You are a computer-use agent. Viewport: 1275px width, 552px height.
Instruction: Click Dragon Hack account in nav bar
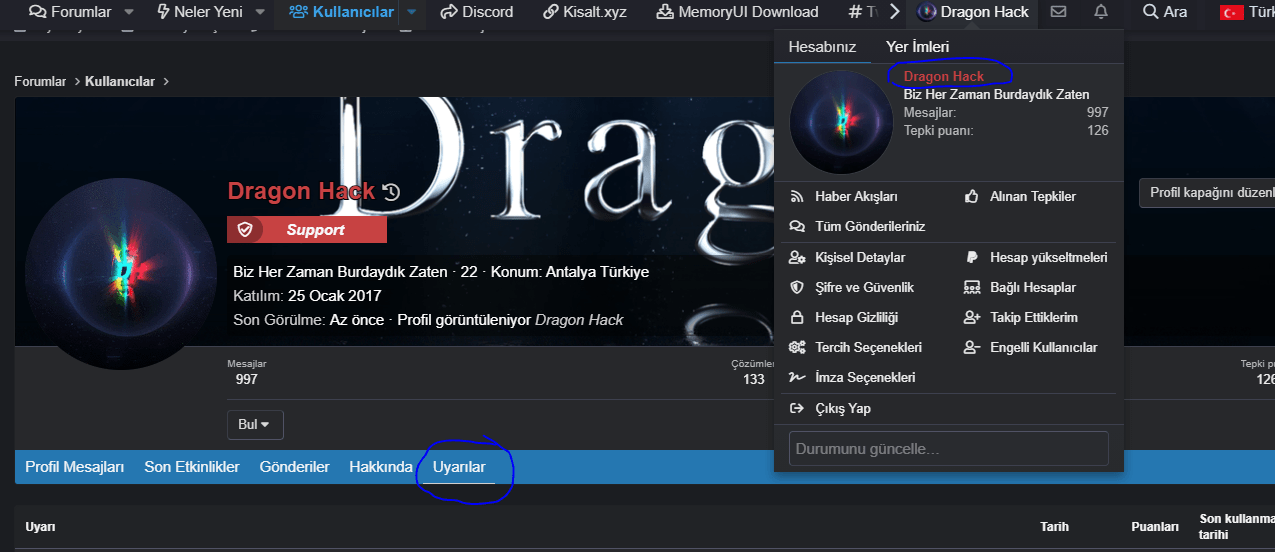973,13
